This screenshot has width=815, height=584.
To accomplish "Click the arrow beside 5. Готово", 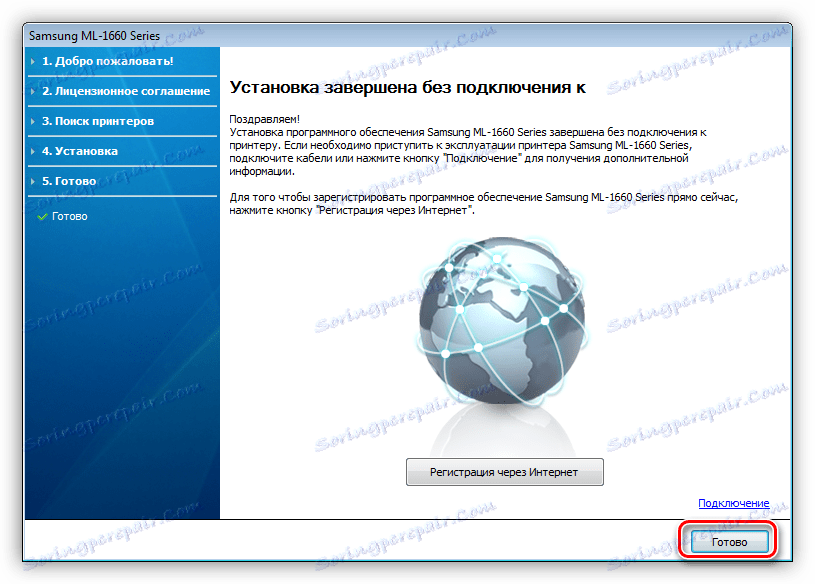I will [x=33, y=181].
